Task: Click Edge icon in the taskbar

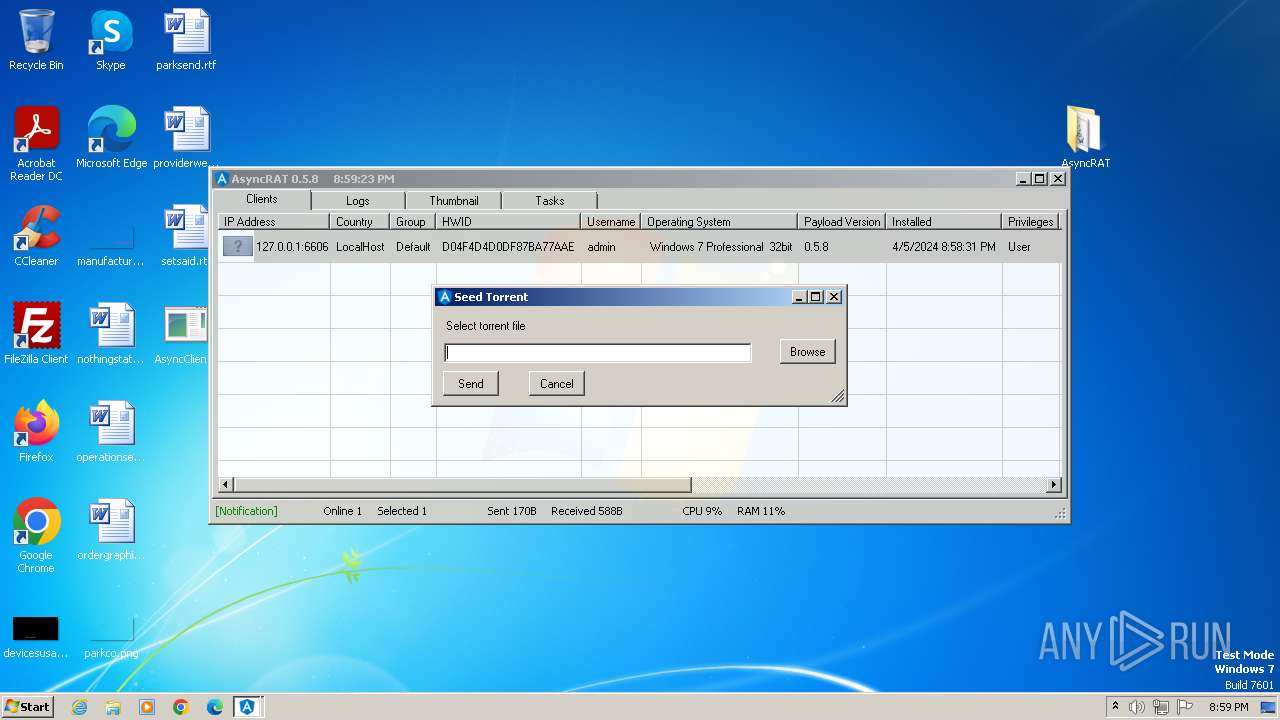Action: coord(215,707)
